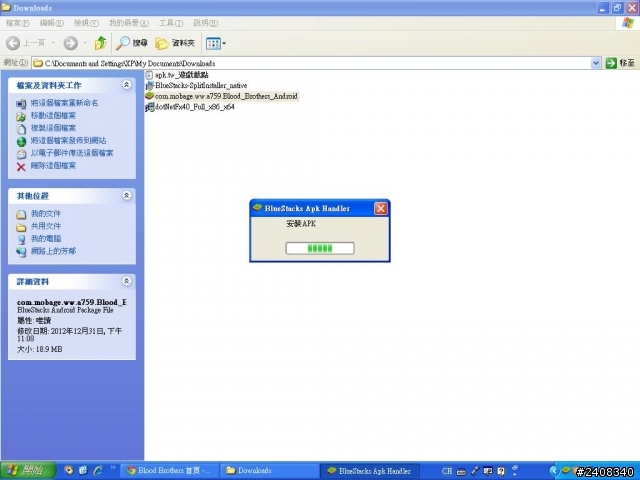
Task: Select com.mobage.ww.a759.Blood_Brothers_Android file
Action: (226, 96)
